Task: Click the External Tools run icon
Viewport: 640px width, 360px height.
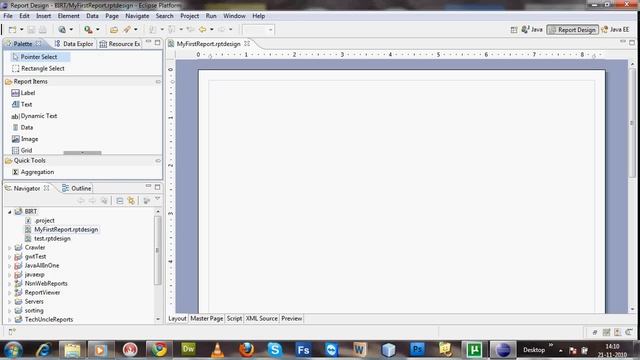Action: (88, 29)
